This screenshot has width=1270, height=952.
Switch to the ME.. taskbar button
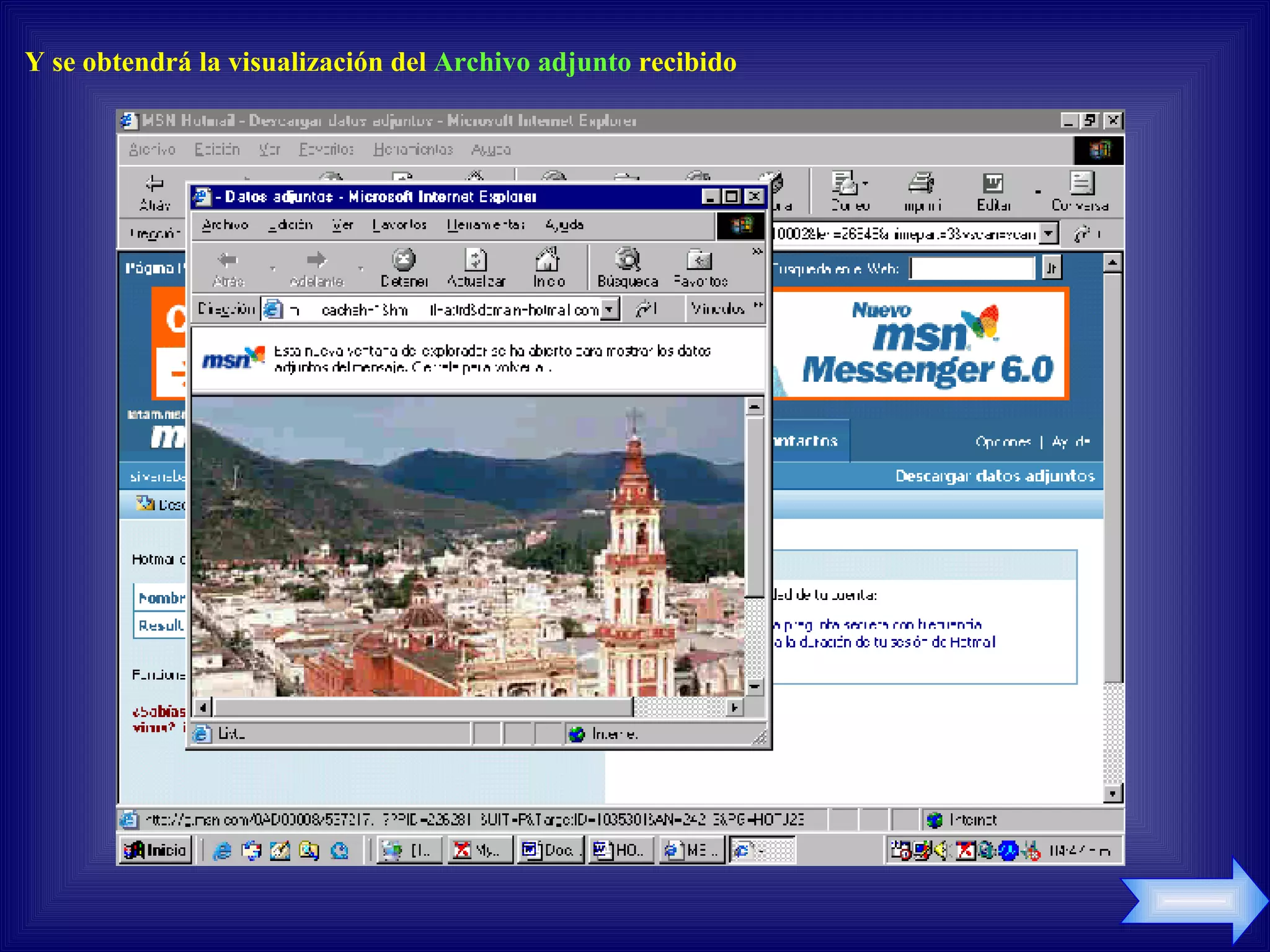pyautogui.click(x=691, y=850)
